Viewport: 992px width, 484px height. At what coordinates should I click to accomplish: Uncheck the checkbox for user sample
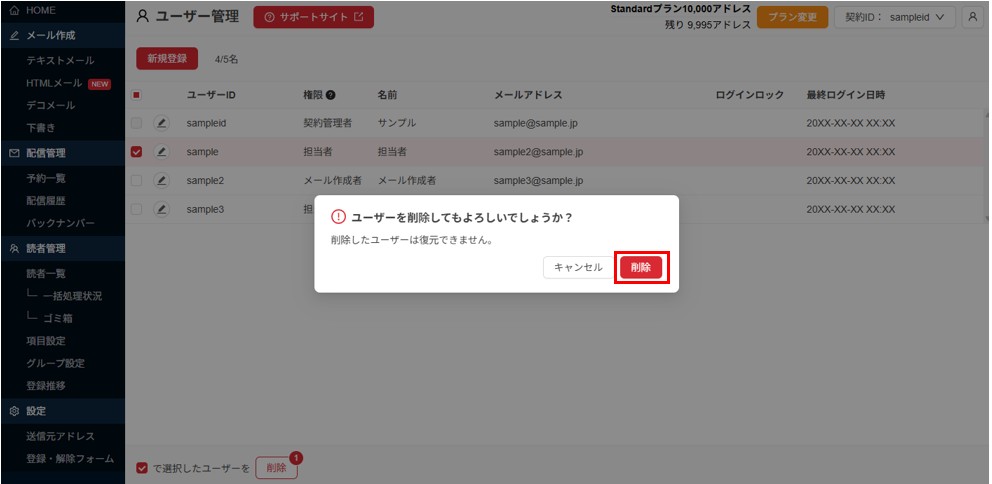[x=137, y=152]
